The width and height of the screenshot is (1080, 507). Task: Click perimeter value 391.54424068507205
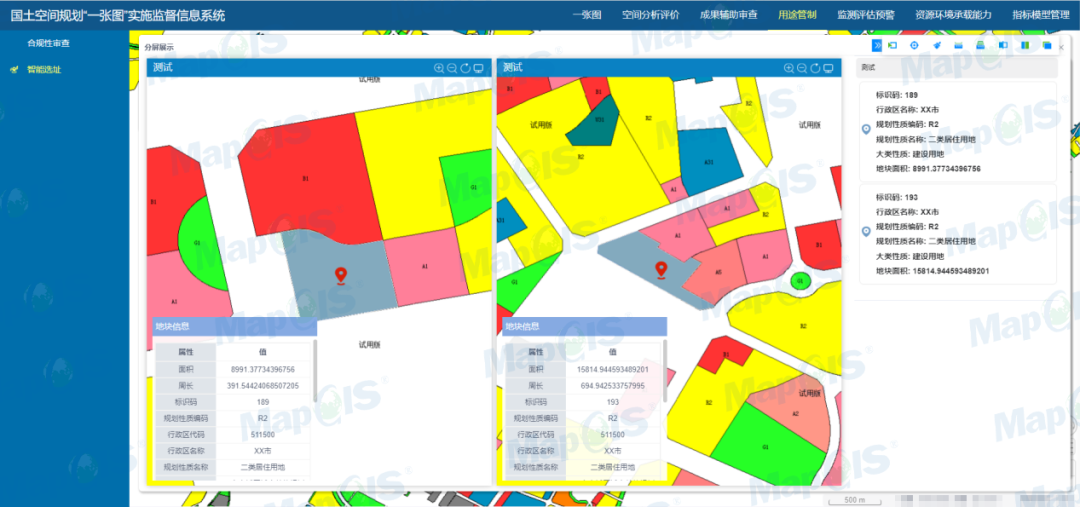coord(262,386)
